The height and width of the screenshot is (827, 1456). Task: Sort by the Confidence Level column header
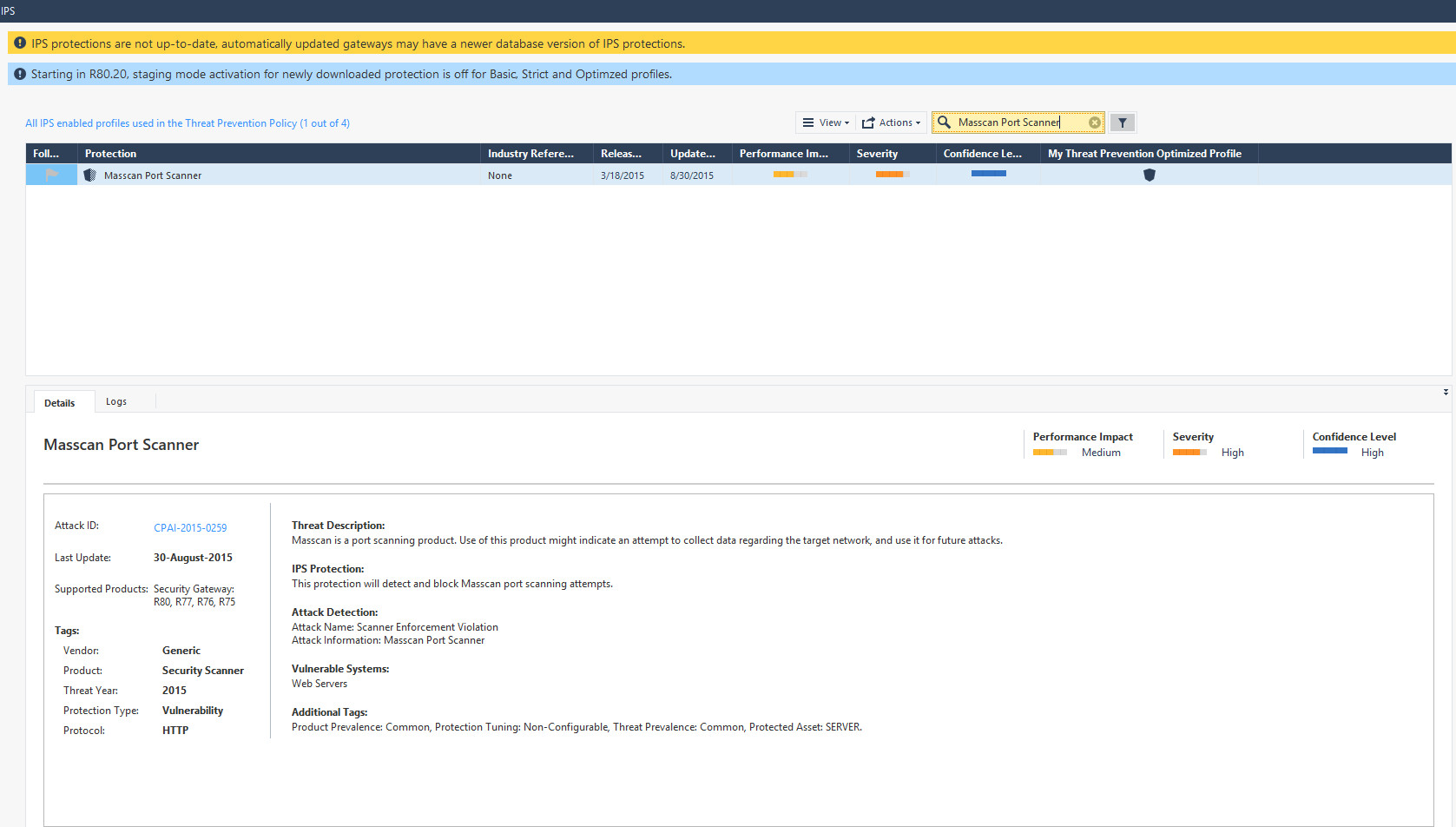(x=988, y=153)
